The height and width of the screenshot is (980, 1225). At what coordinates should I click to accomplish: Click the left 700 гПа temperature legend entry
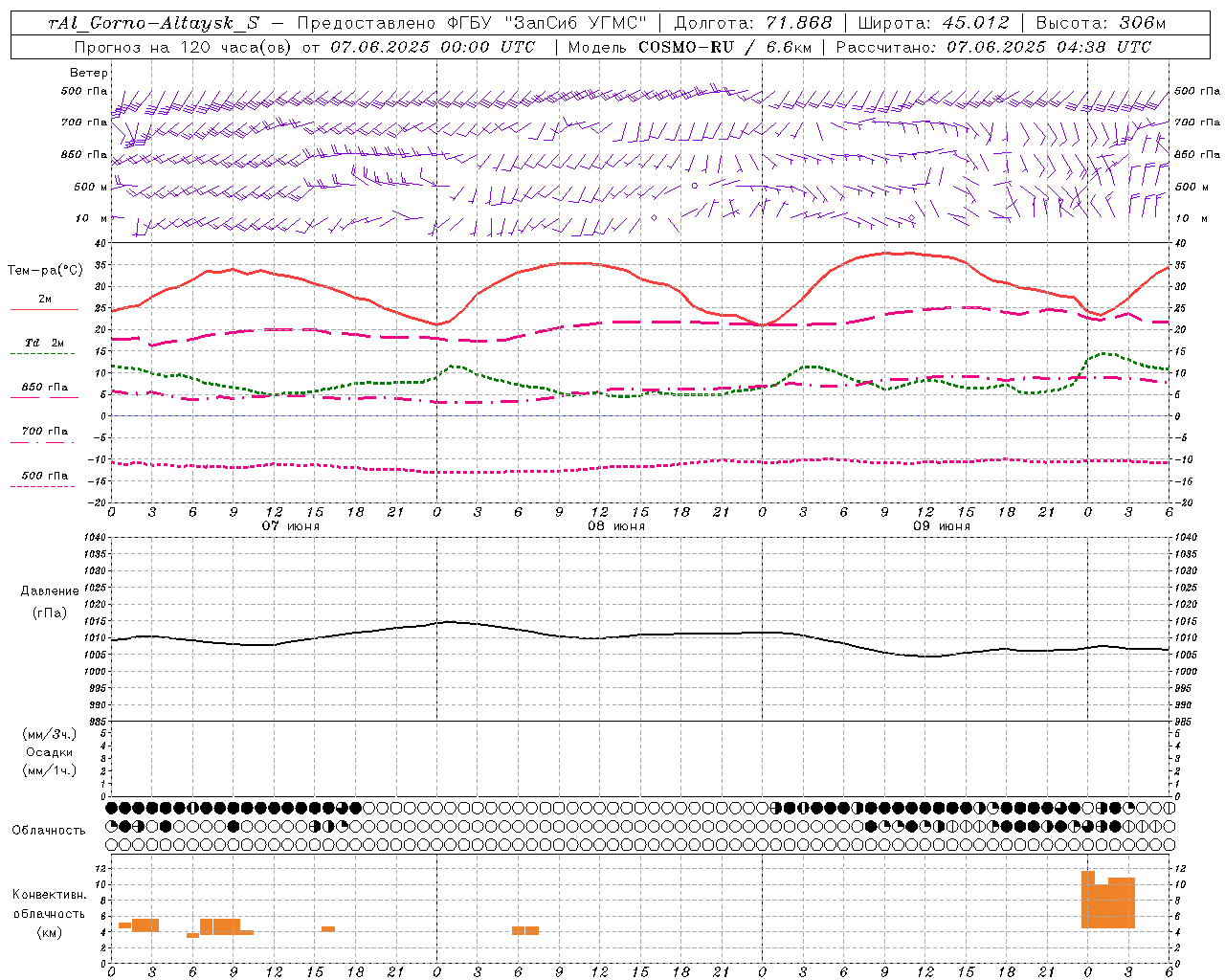(45, 432)
